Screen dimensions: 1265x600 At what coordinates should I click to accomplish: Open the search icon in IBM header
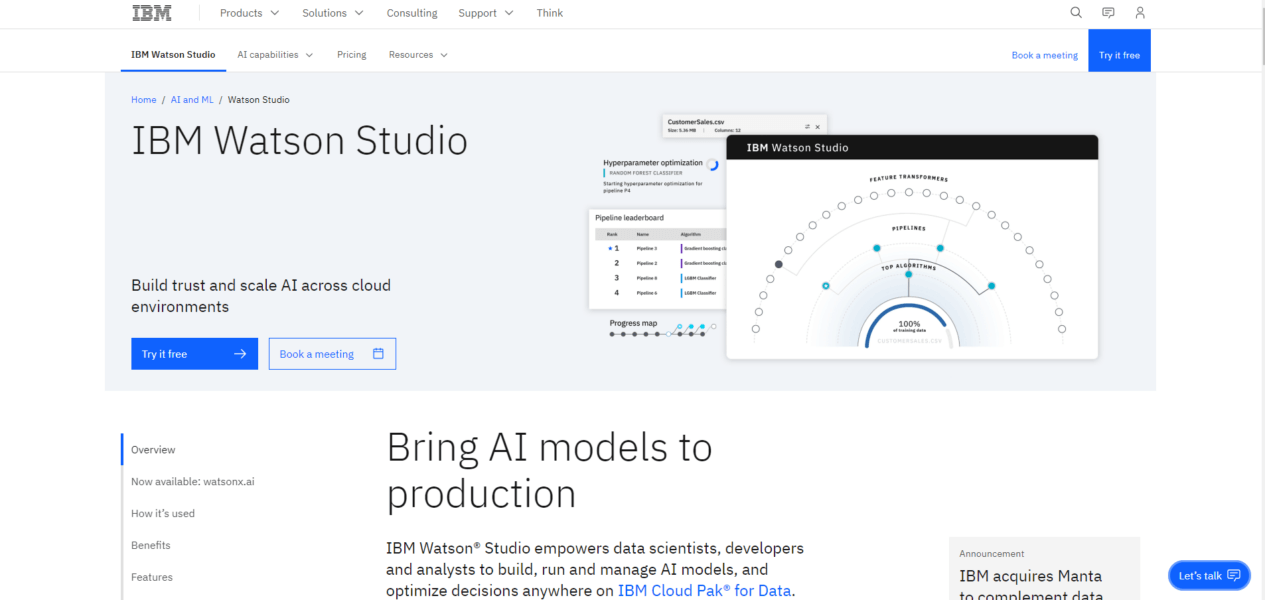tap(1075, 12)
